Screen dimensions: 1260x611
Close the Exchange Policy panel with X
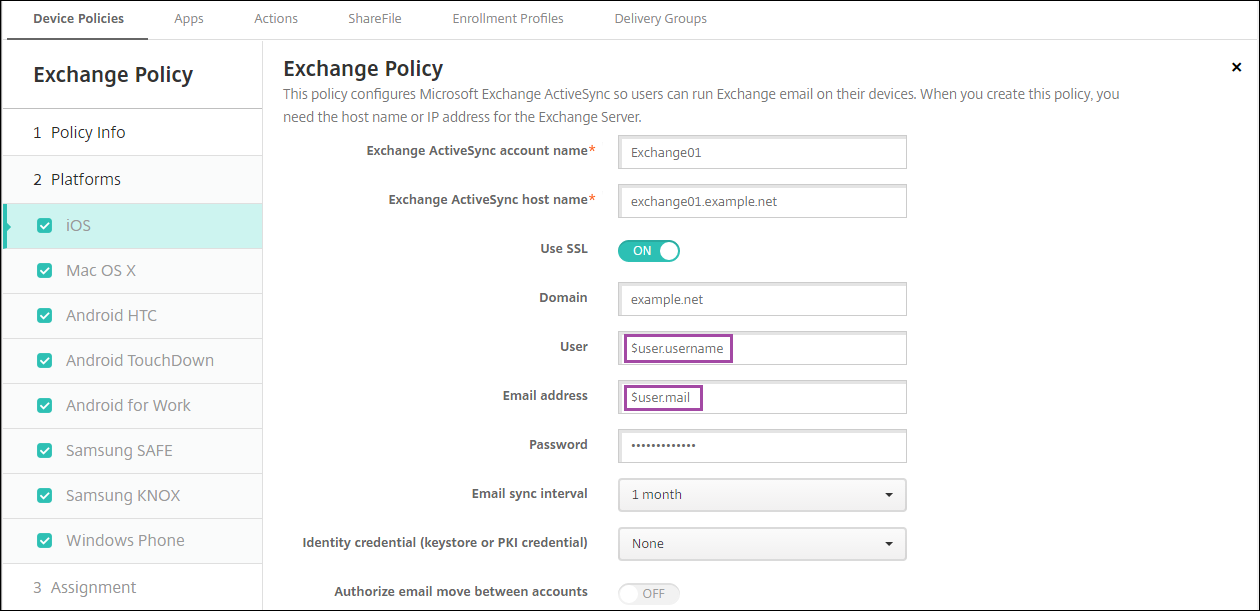point(1236,68)
